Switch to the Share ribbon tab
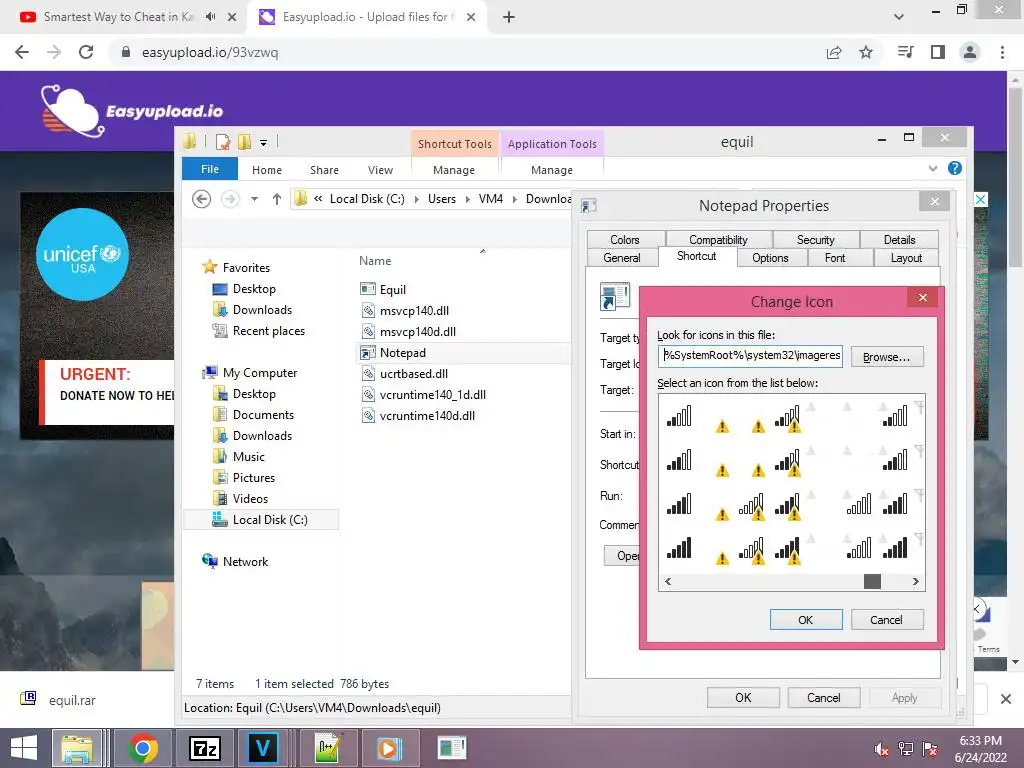Viewport: 1024px width, 768px height. [325, 170]
